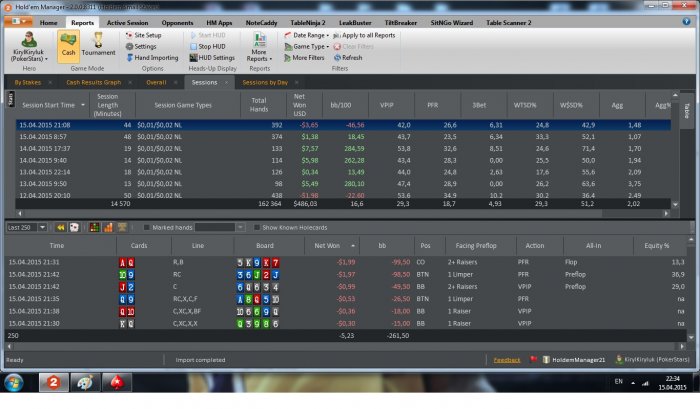Click the yellow rewind replay icon

pos(60,227)
